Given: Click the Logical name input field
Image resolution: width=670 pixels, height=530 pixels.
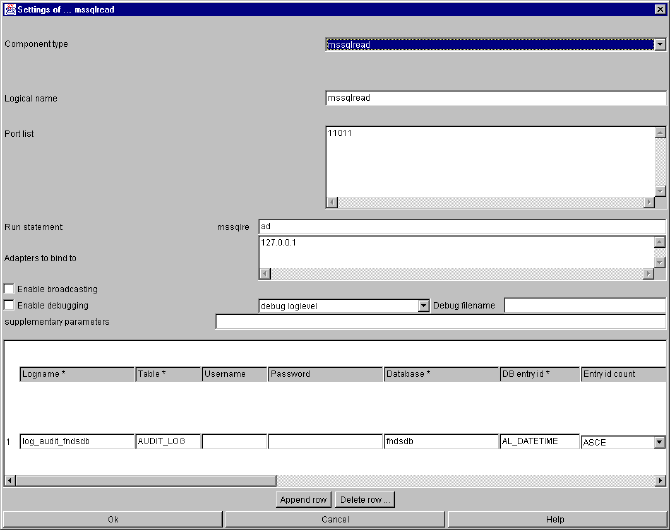Looking at the screenshot, I should (x=496, y=98).
